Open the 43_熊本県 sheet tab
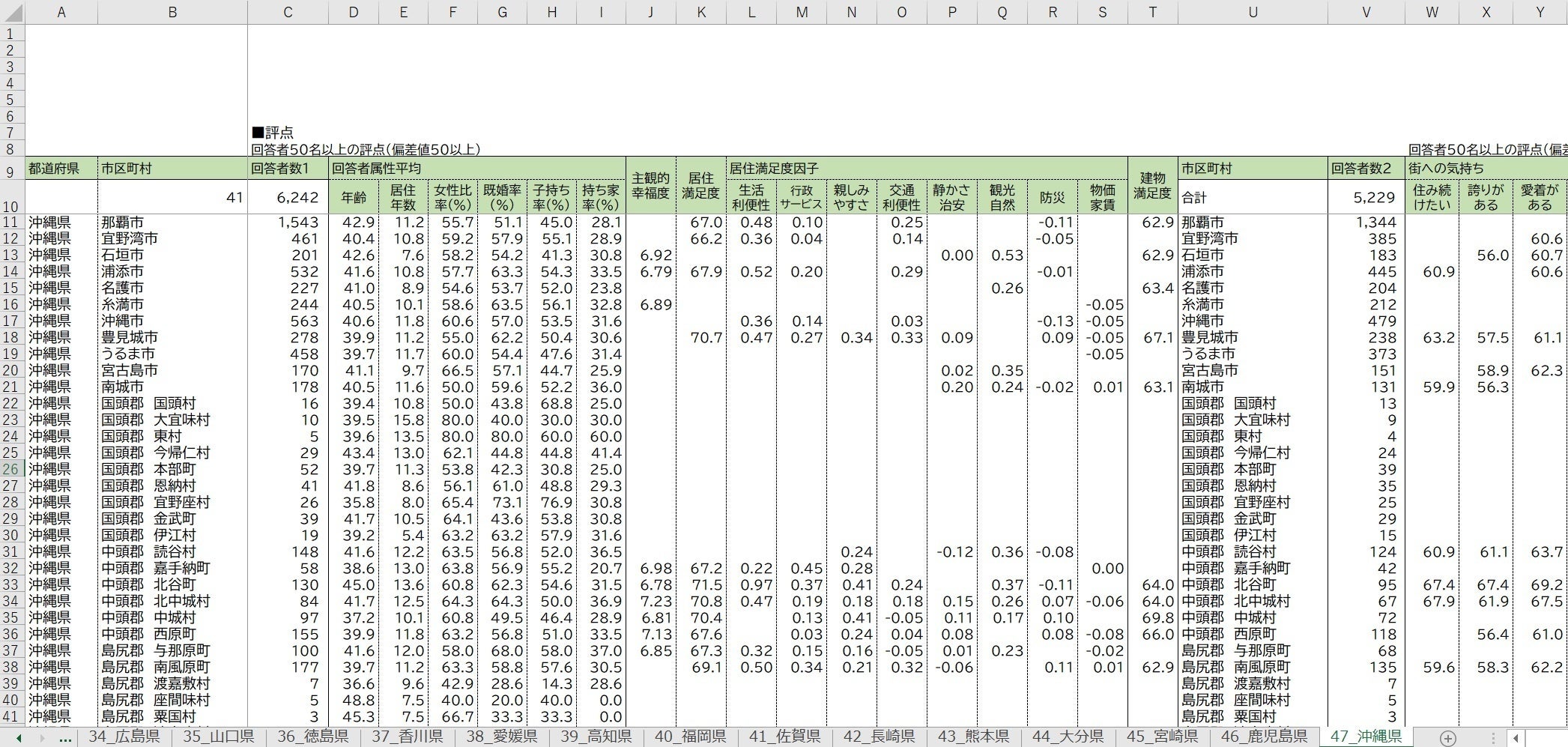Screen dimensions: 1568x747 [x=974, y=737]
